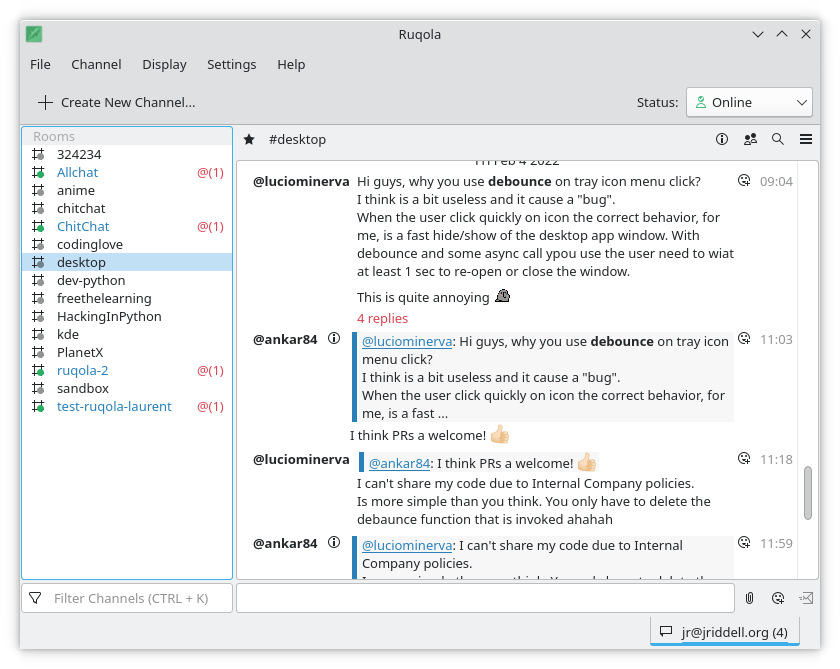Screen dimensions: 840x669
Task: Open emoji picker beside message input
Action: (777, 598)
